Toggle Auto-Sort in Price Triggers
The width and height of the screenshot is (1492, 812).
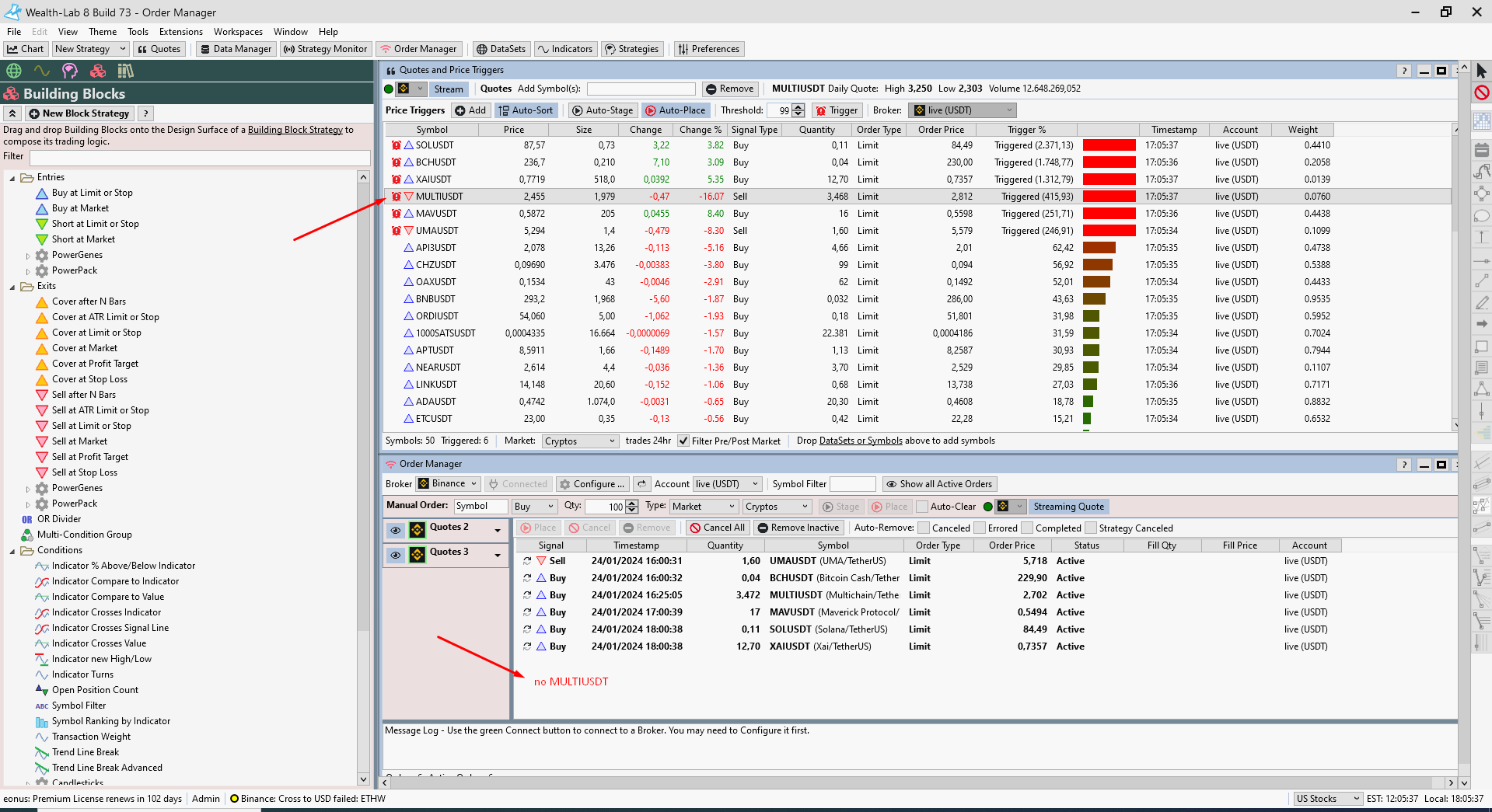[x=526, y=110]
